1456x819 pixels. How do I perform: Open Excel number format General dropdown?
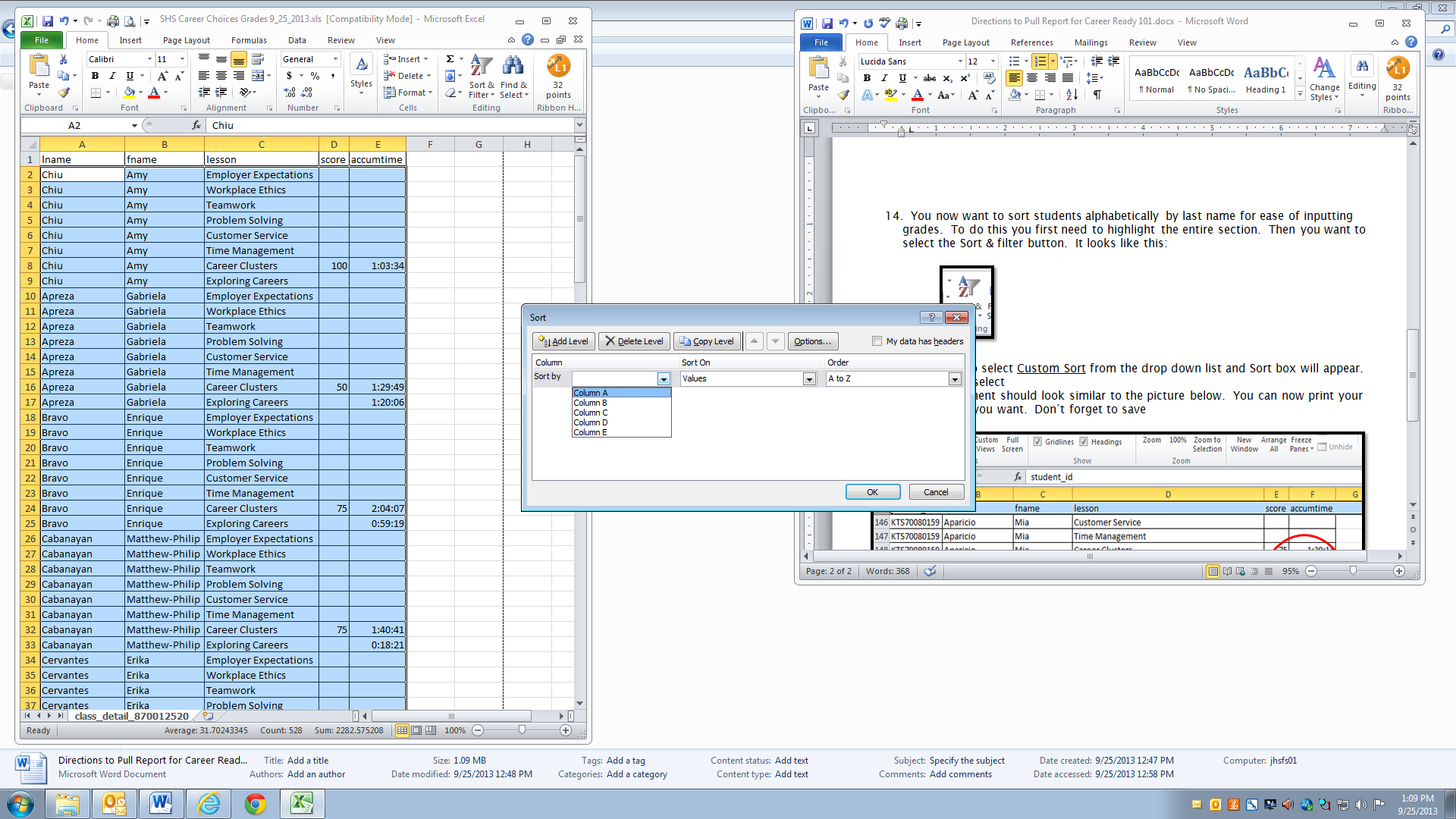tap(335, 59)
